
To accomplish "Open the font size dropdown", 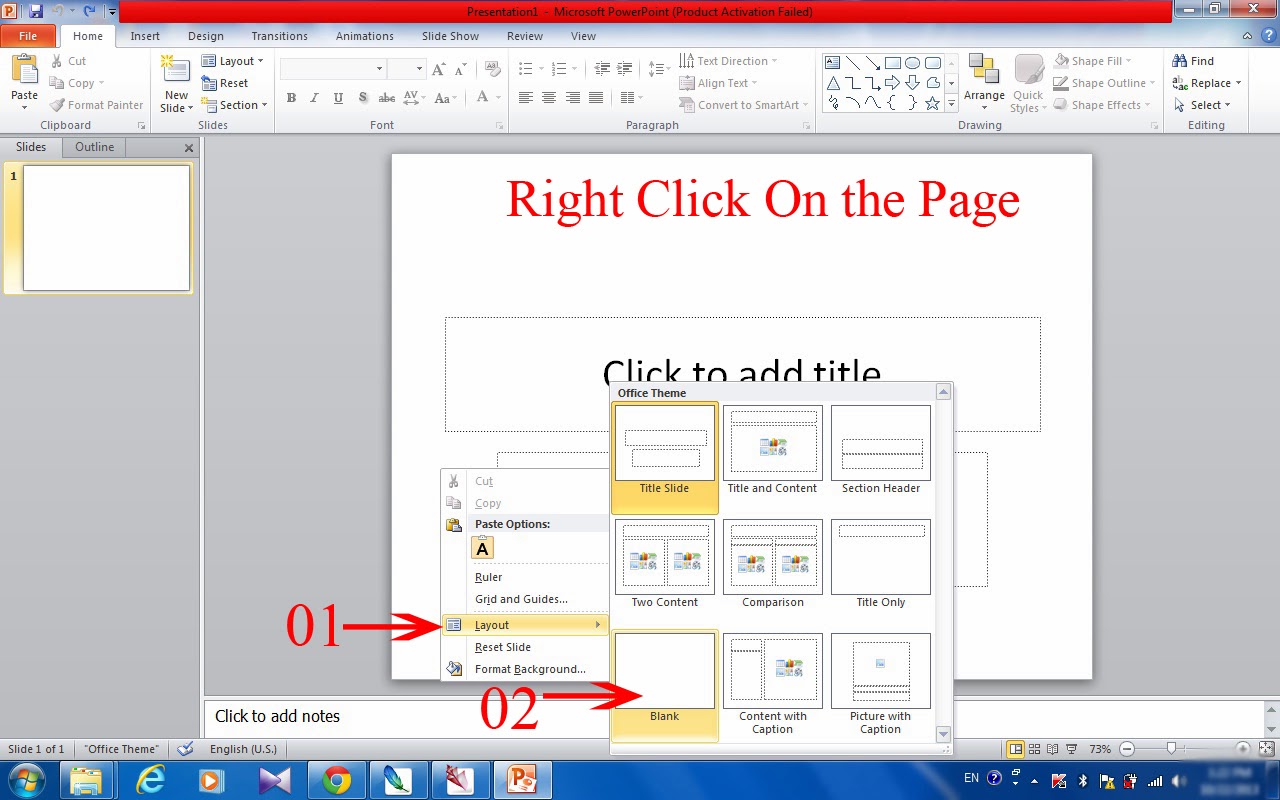I will click(406, 69).
